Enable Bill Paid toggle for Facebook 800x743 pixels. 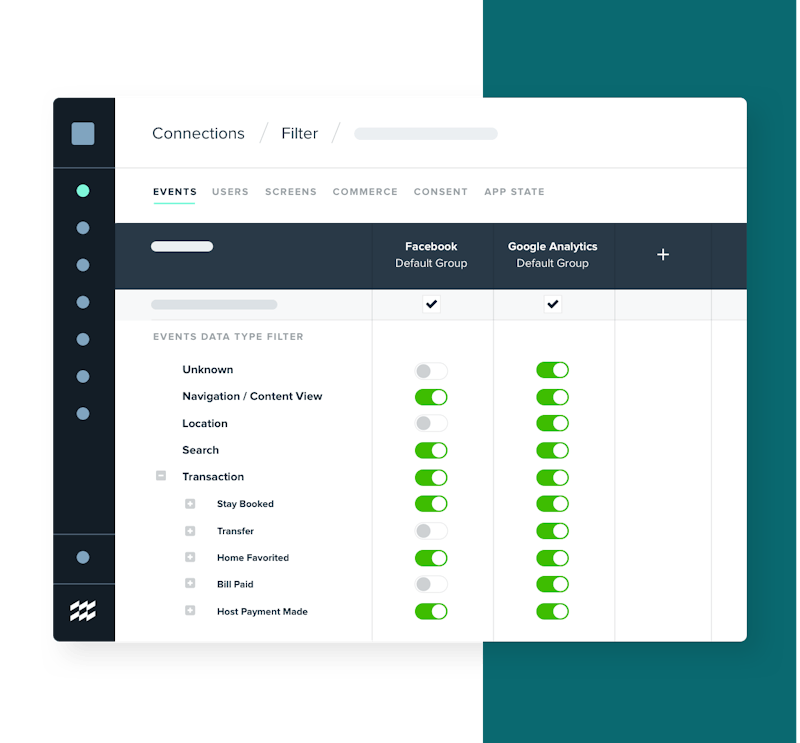coord(431,584)
